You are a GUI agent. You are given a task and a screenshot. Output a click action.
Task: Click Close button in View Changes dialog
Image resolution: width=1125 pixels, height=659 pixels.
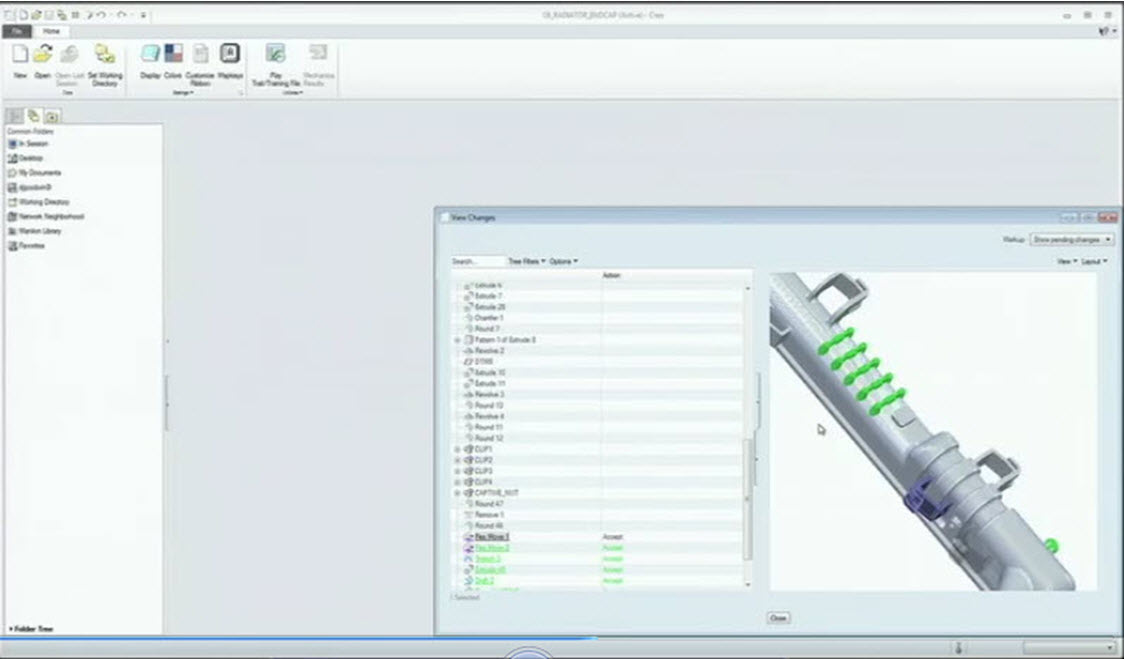(778, 617)
